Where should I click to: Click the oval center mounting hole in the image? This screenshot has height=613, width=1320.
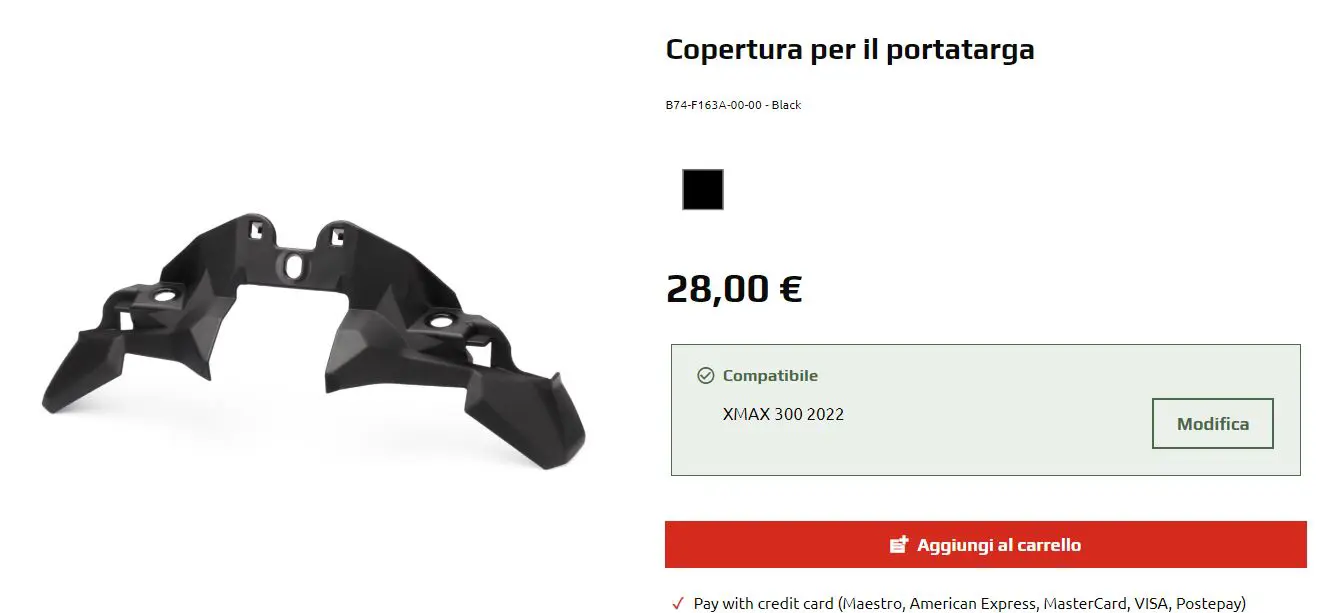[293, 266]
